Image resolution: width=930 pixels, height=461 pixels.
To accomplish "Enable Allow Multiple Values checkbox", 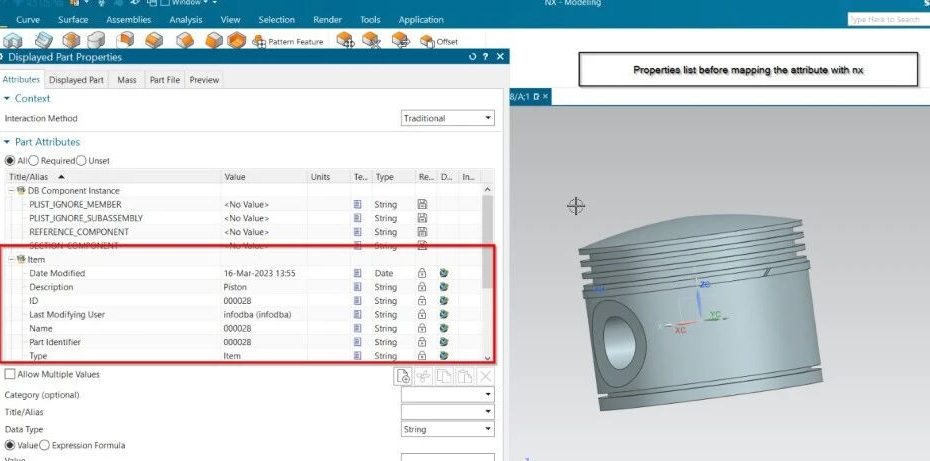I will click(10, 375).
